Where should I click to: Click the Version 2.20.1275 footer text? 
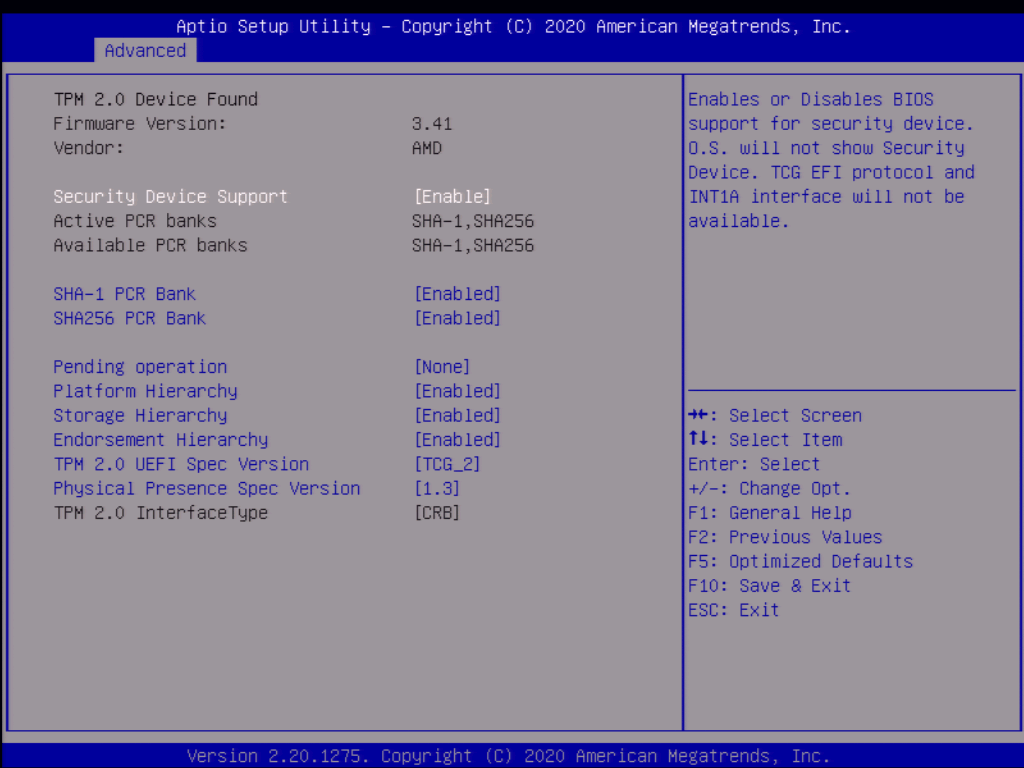click(x=508, y=756)
